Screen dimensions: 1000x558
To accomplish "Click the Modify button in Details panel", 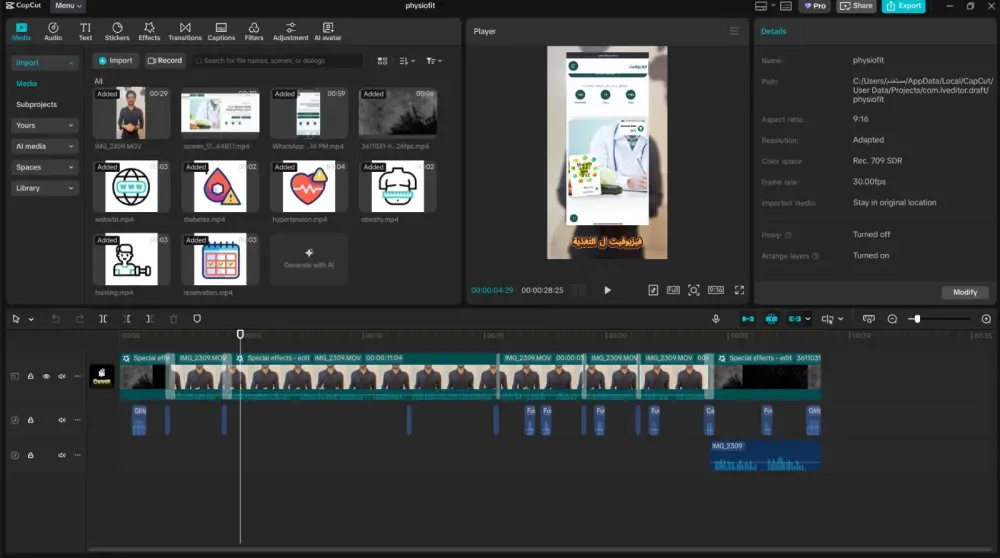I will pos(965,292).
